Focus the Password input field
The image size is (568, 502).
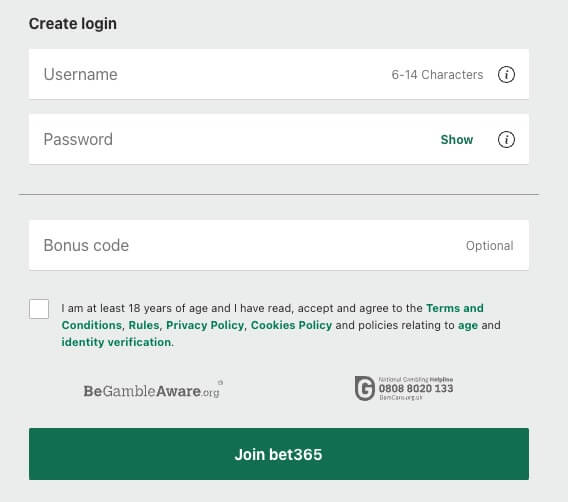[x=279, y=139]
